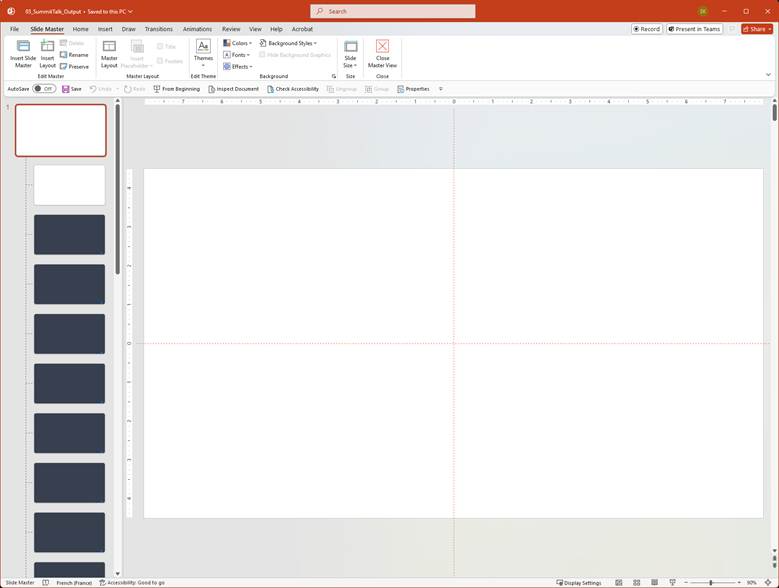Open Themes gallery dropdown
The width and height of the screenshot is (779, 588).
coord(203,54)
